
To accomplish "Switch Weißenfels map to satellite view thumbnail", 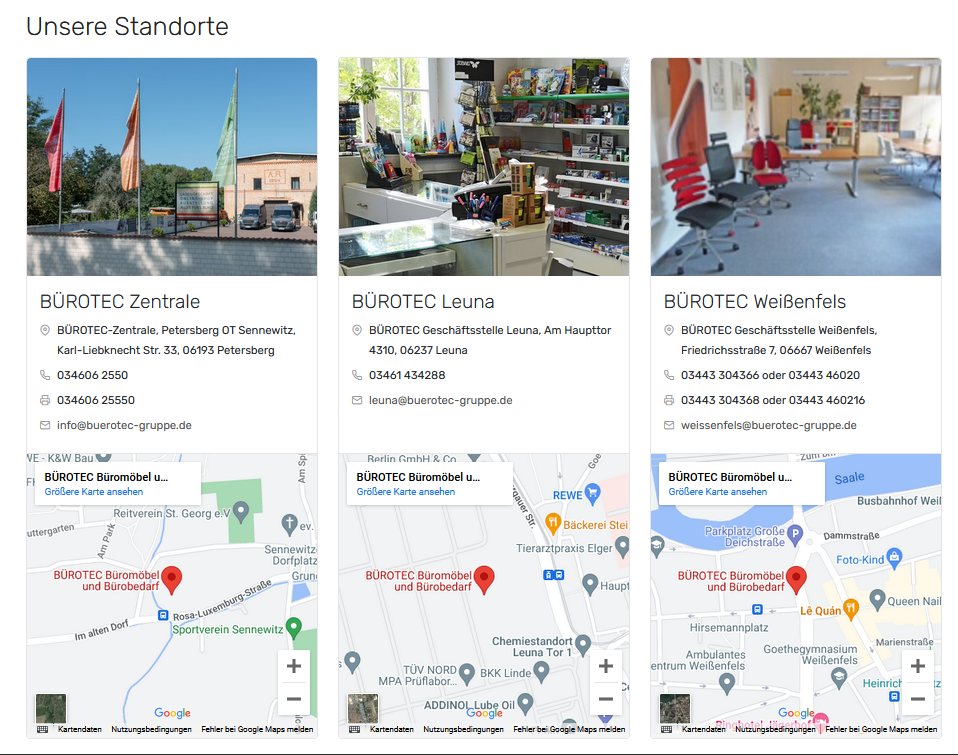I will 675,708.
